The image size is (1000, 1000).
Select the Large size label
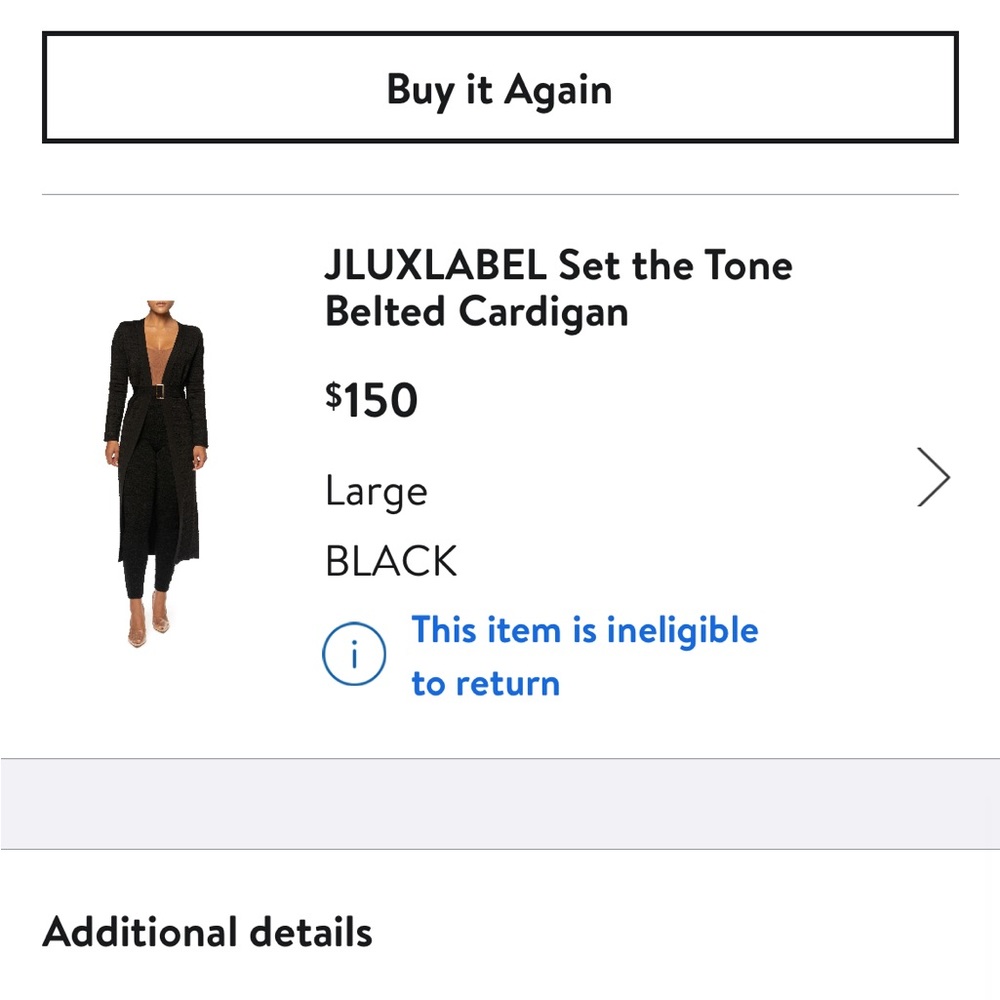(x=375, y=491)
